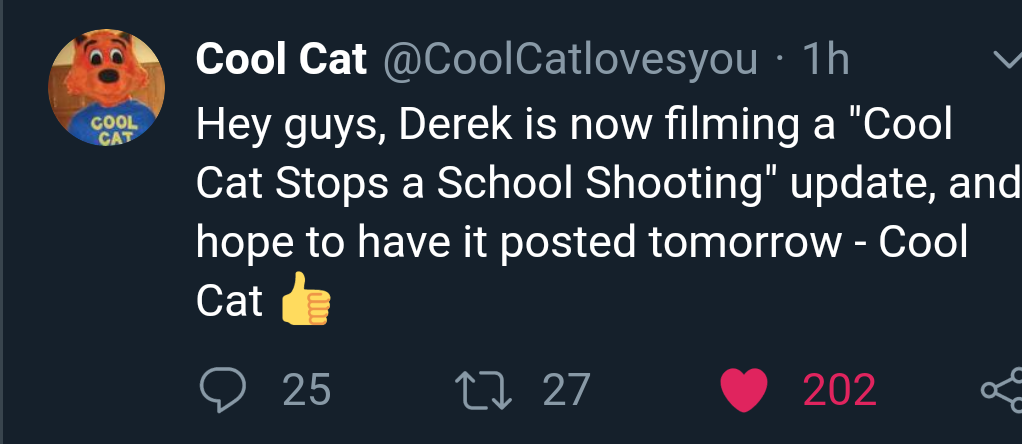Click the 202 likes count
Image resolution: width=1022 pixels, height=444 pixels.
point(840,390)
